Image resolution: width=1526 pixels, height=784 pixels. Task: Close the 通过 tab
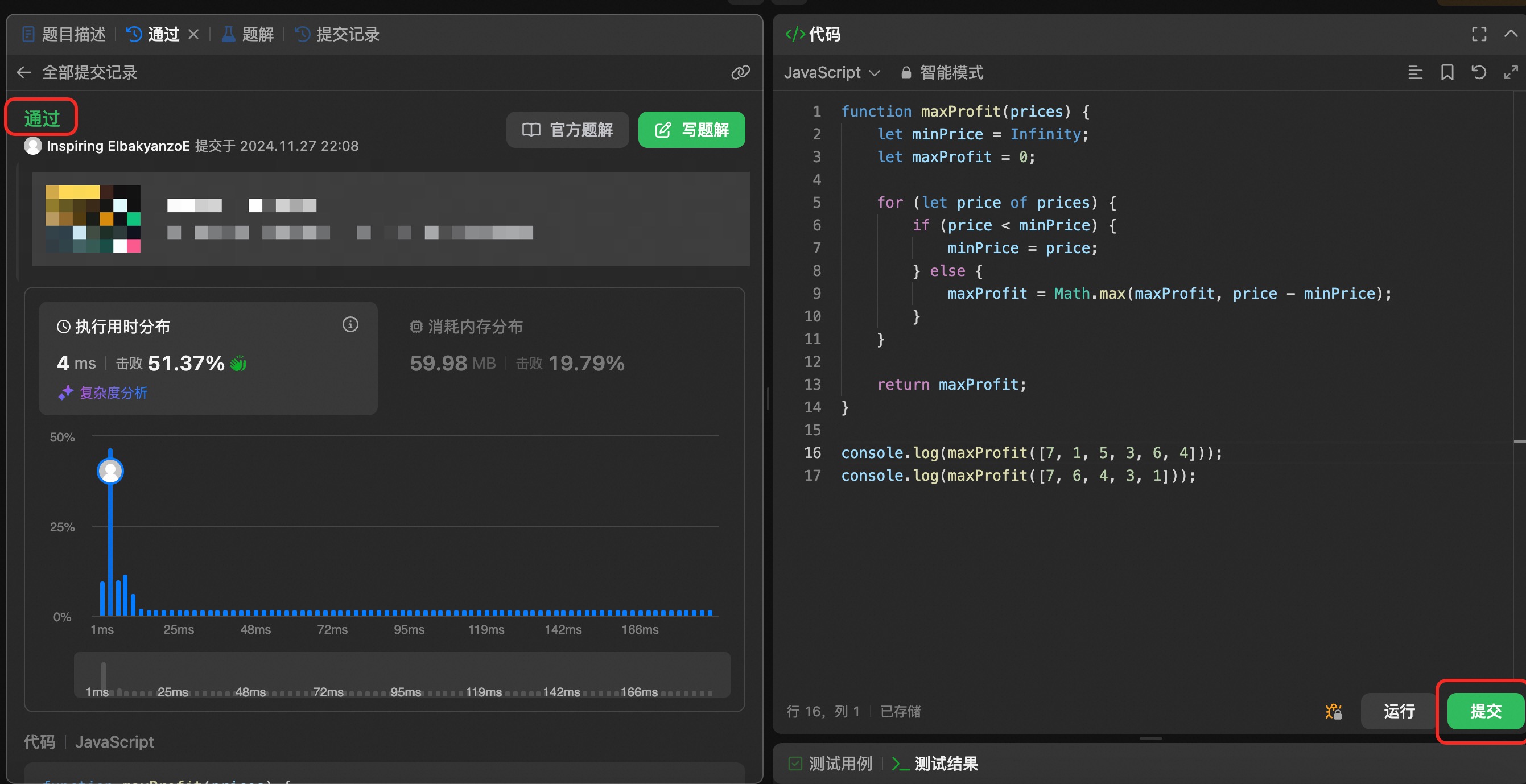tap(193, 34)
